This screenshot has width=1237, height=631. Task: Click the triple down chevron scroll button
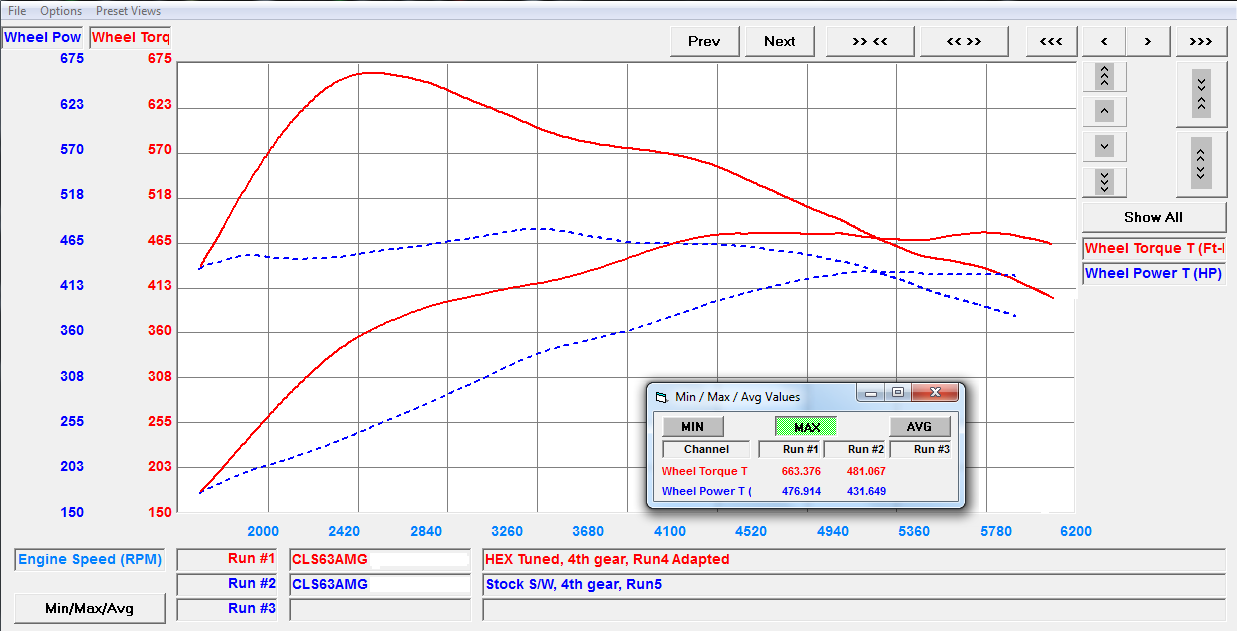(1104, 182)
